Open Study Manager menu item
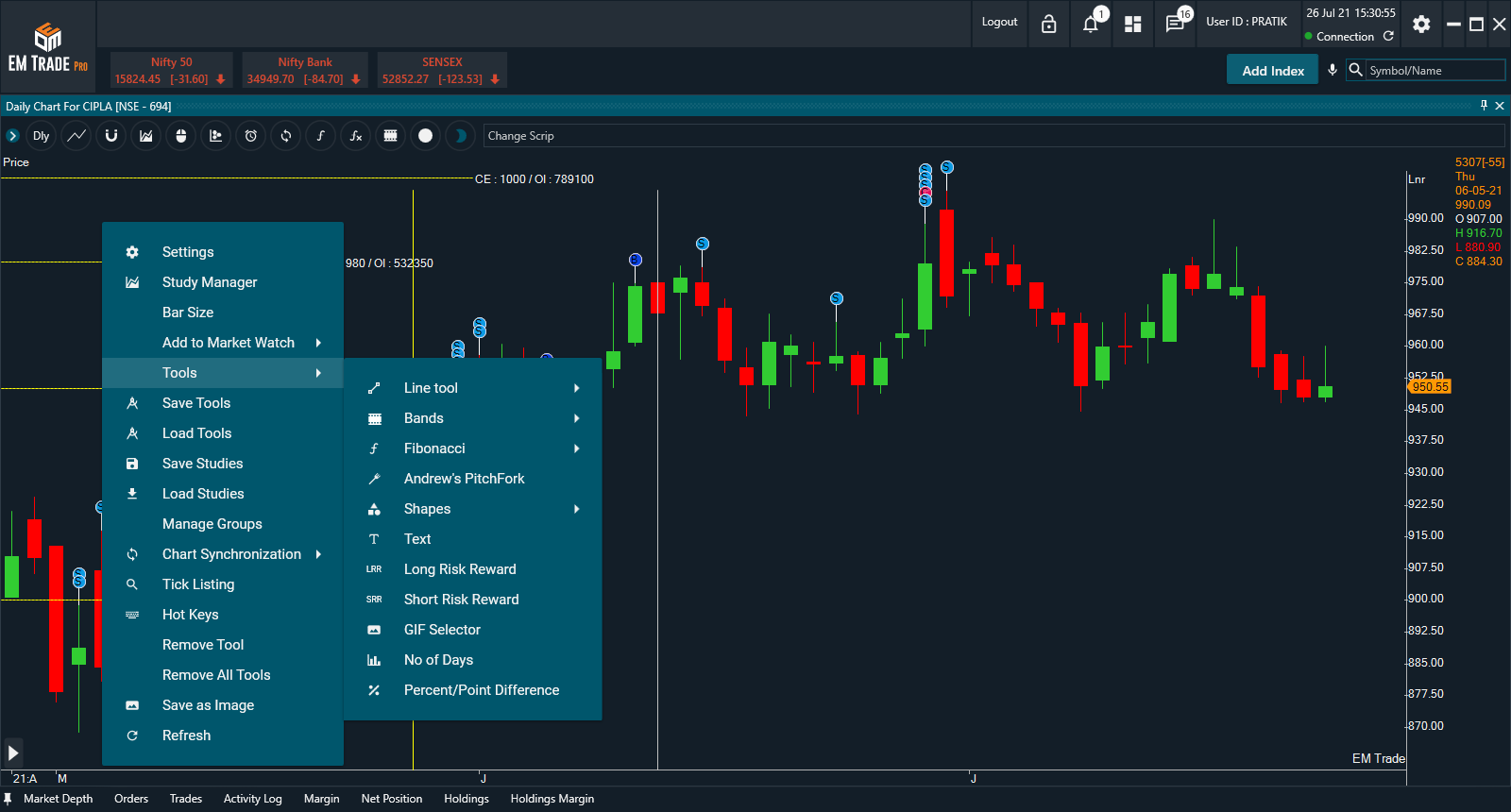 click(x=223, y=282)
